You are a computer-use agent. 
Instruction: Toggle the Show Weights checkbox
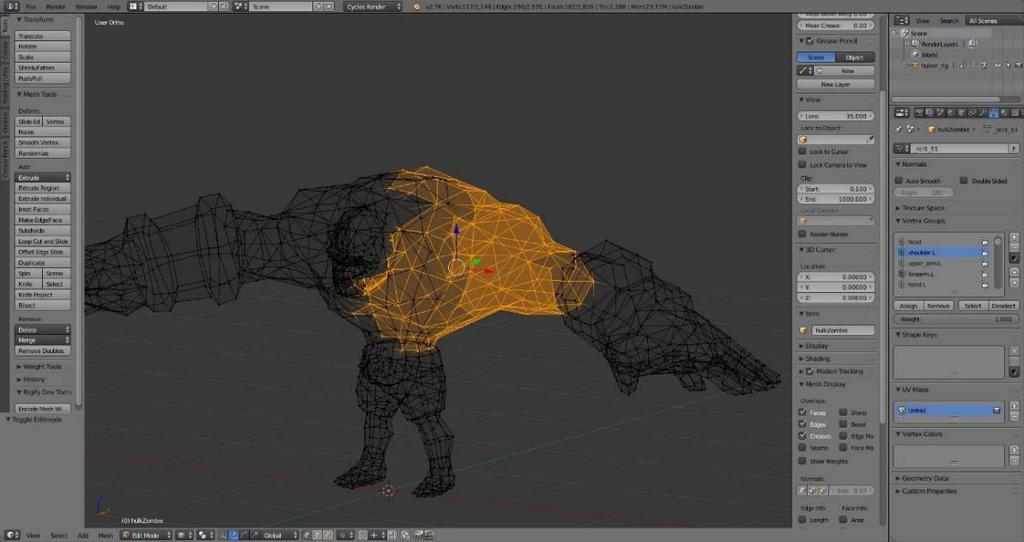pos(803,460)
